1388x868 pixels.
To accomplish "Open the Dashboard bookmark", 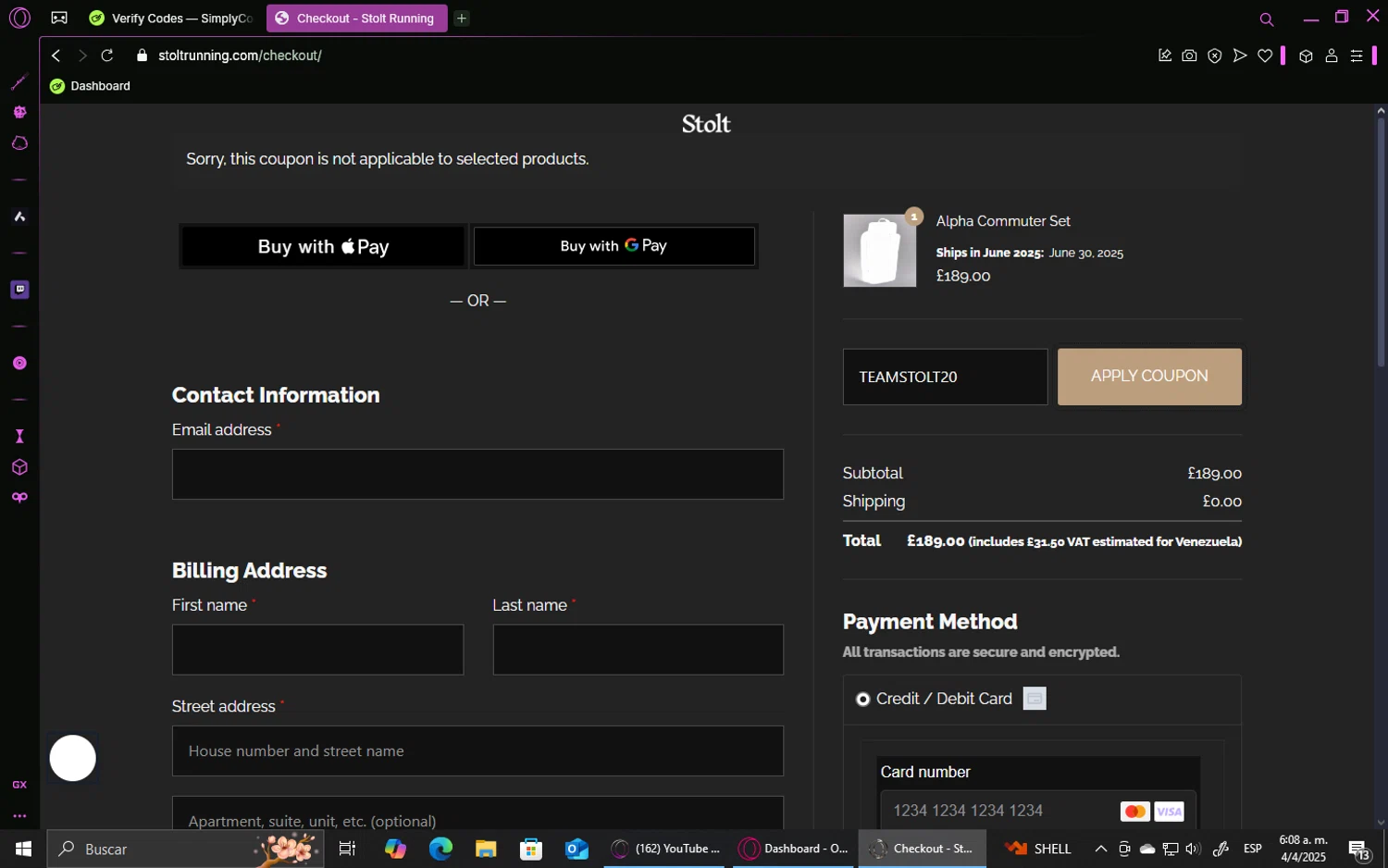I will 90,86.
